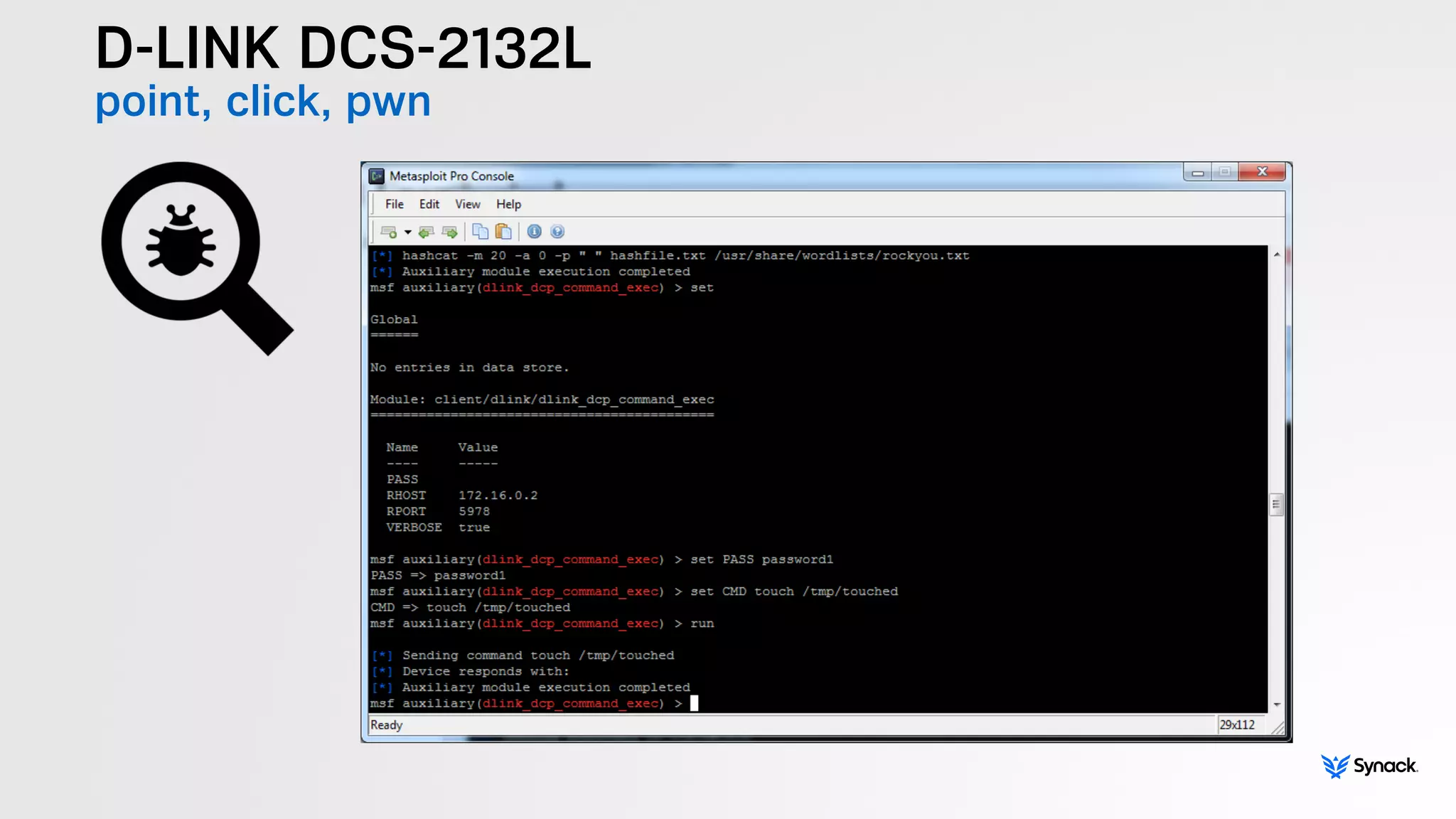
Task: Click the Paste clipboard icon
Action: pyautogui.click(x=503, y=232)
